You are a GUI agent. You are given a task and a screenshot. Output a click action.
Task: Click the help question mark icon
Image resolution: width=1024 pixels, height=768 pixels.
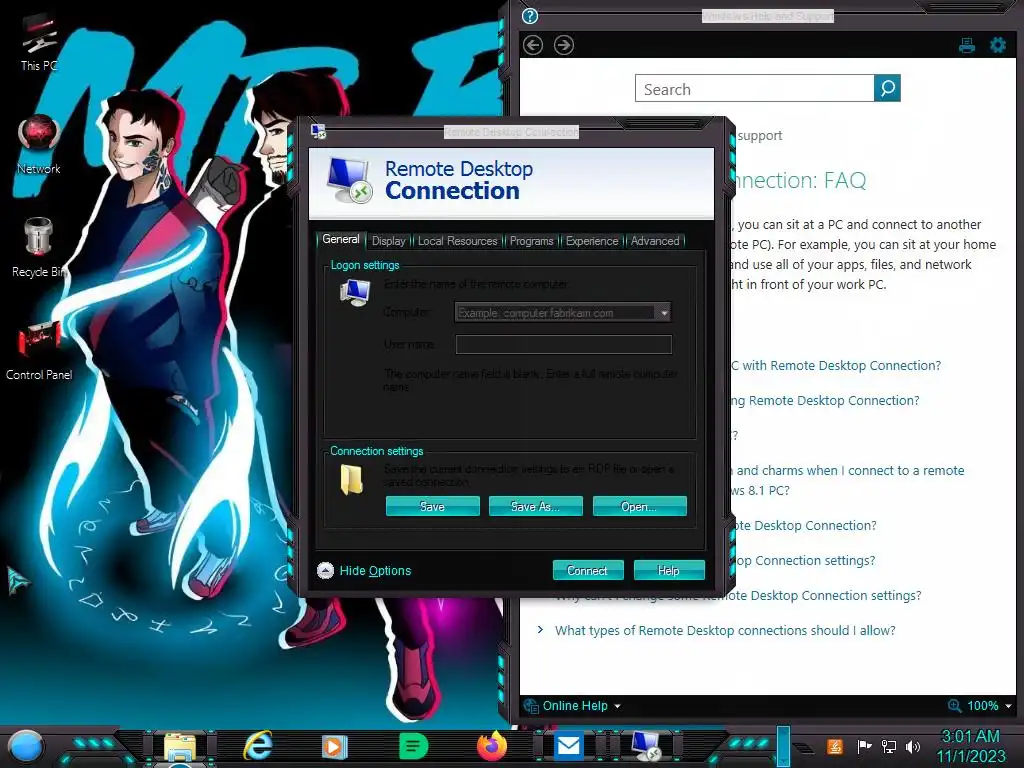pos(530,16)
